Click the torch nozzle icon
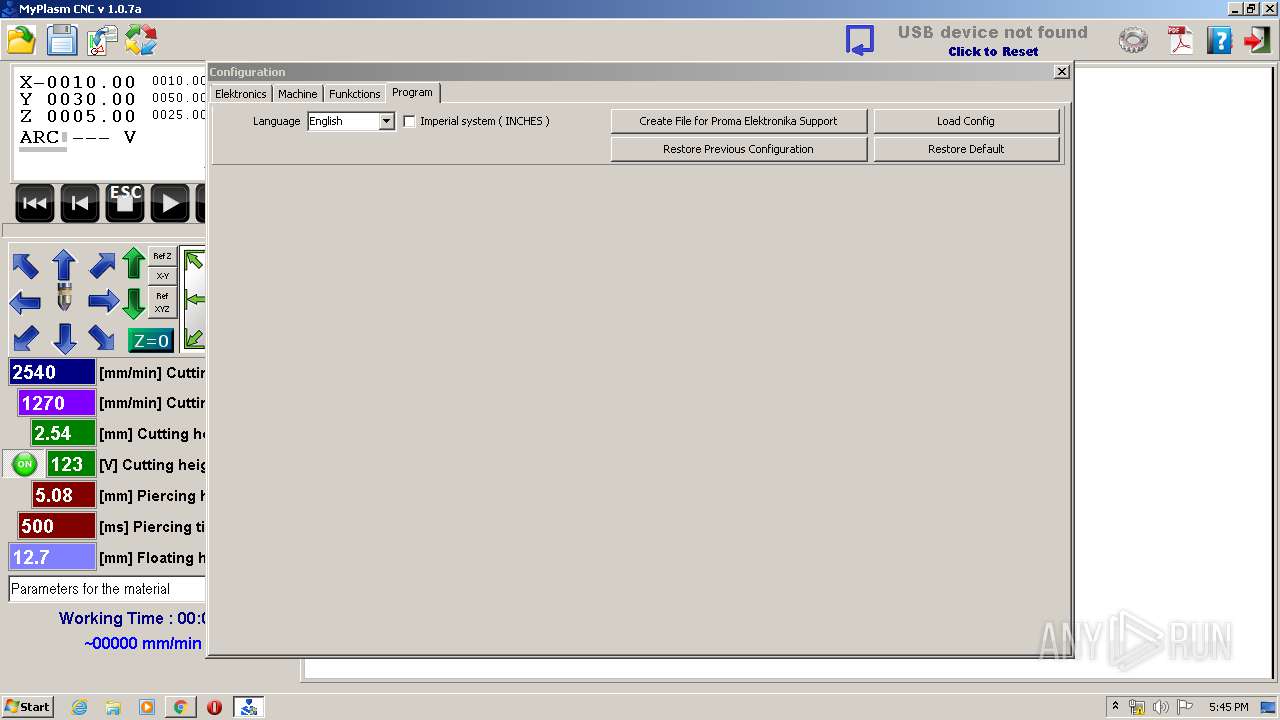 64,297
